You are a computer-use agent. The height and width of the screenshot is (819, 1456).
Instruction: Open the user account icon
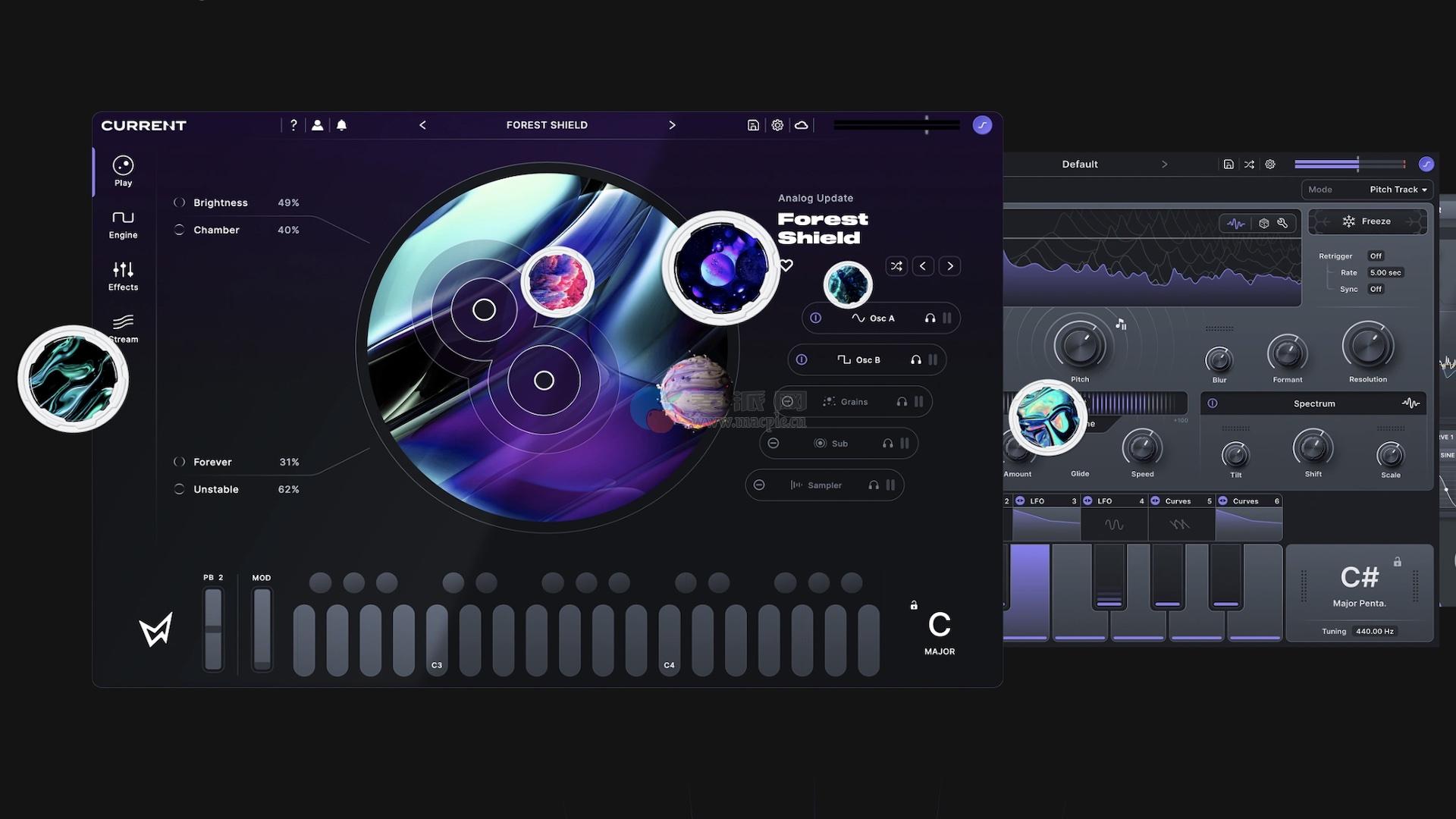317,125
